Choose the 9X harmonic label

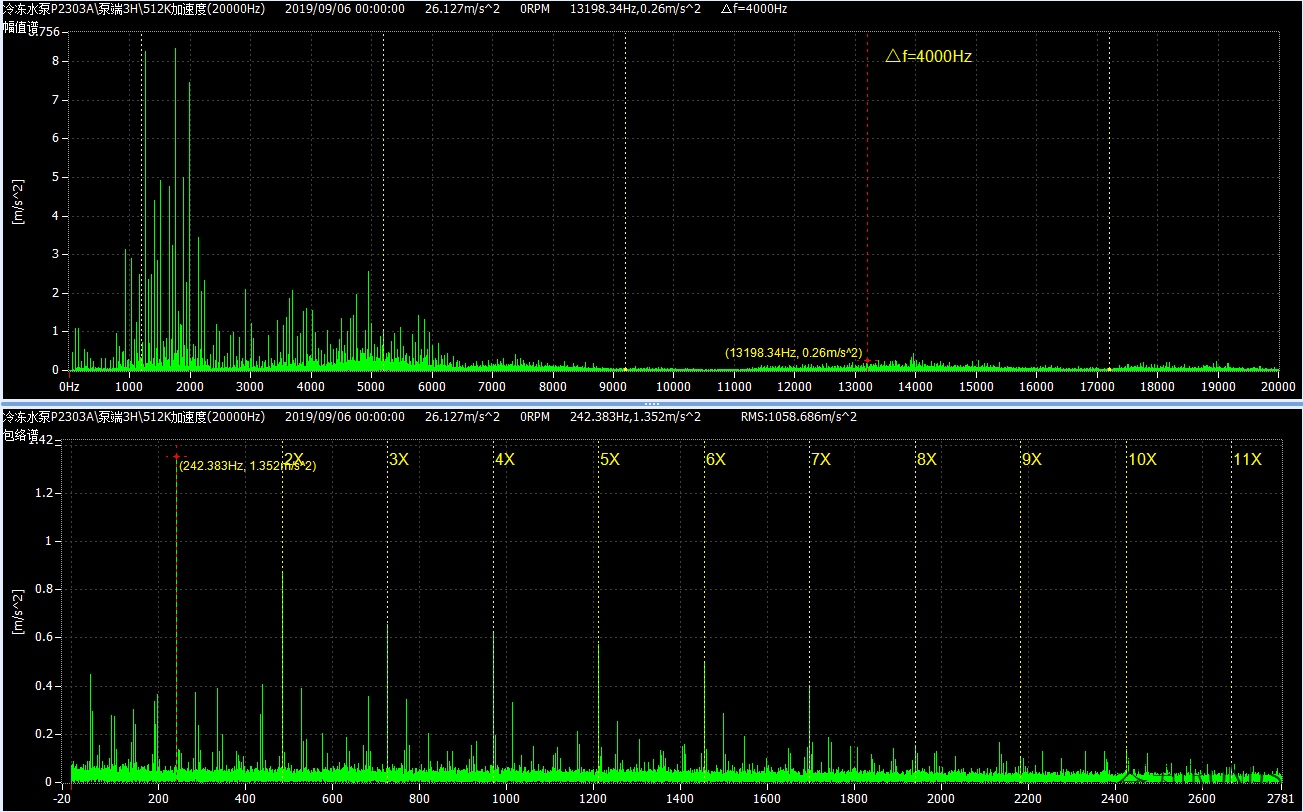pos(1032,460)
